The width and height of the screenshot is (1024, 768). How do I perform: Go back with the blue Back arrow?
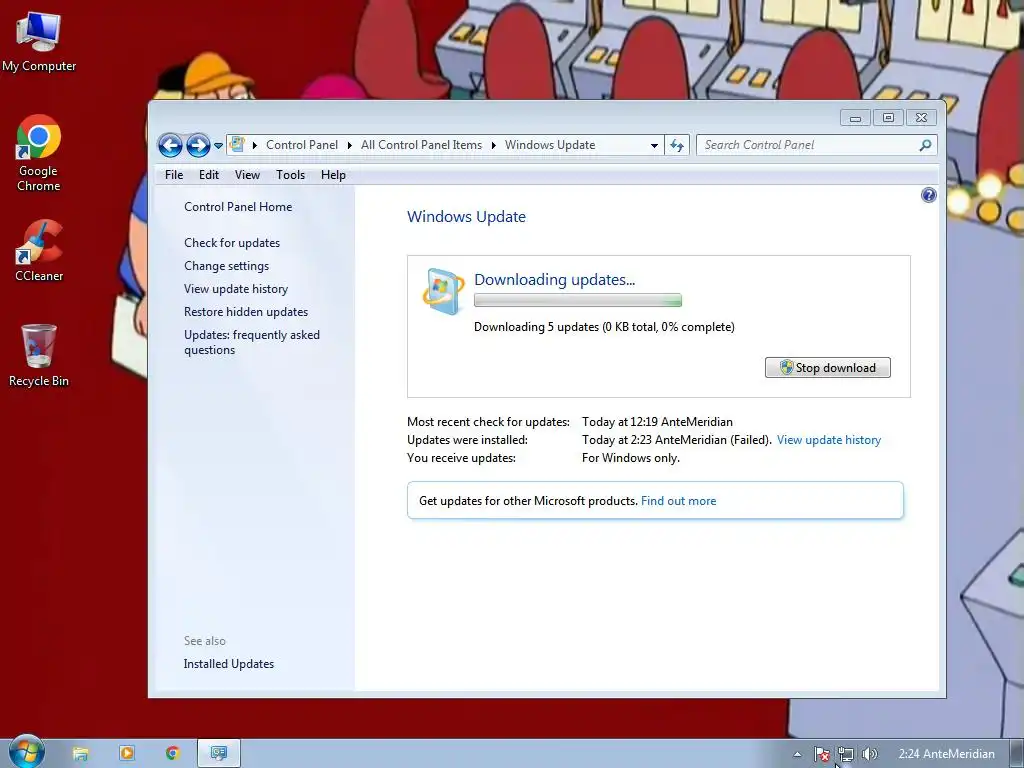point(170,145)
